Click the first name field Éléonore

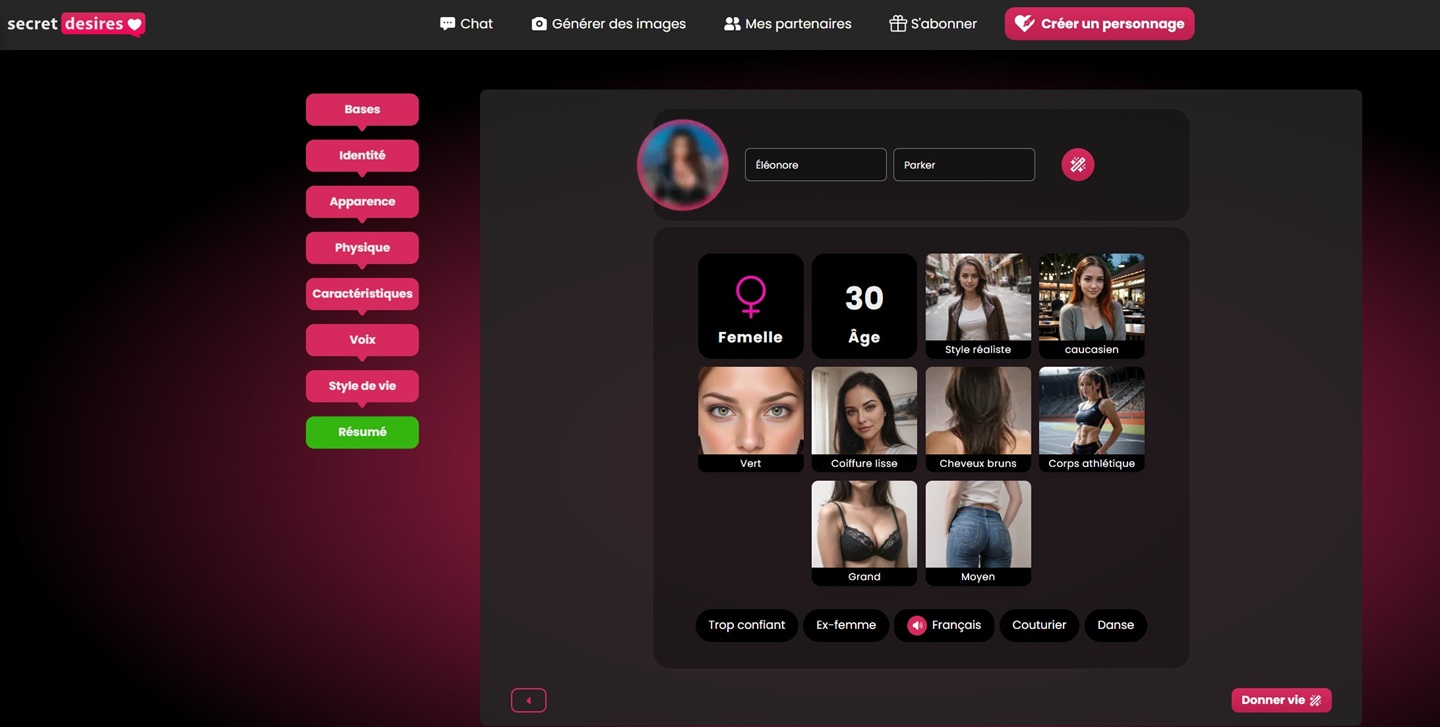click(x=815, y=165)
